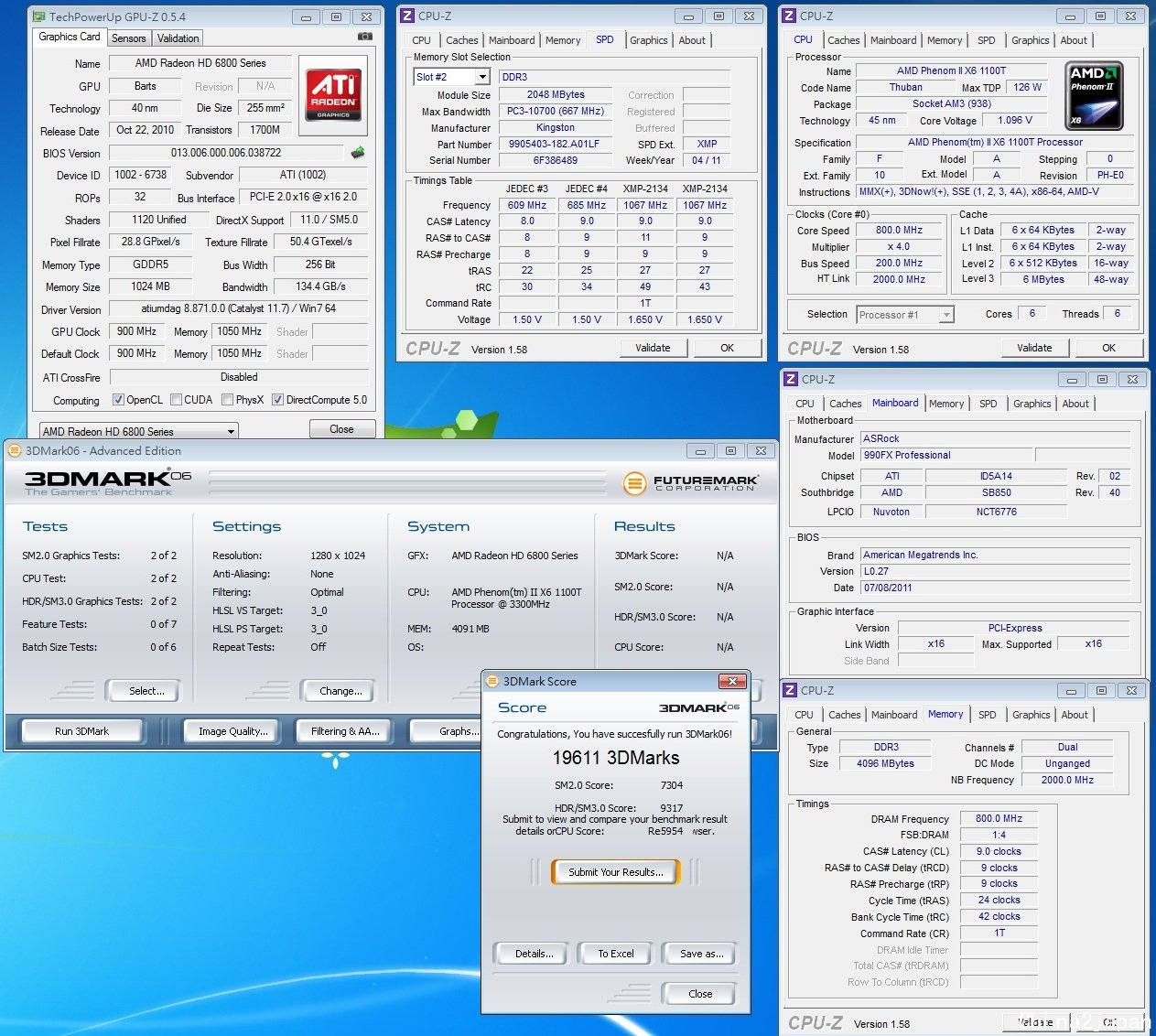Click the Graphs... button in 3DMark06
1156x1036 pixels.
(447, 731)
